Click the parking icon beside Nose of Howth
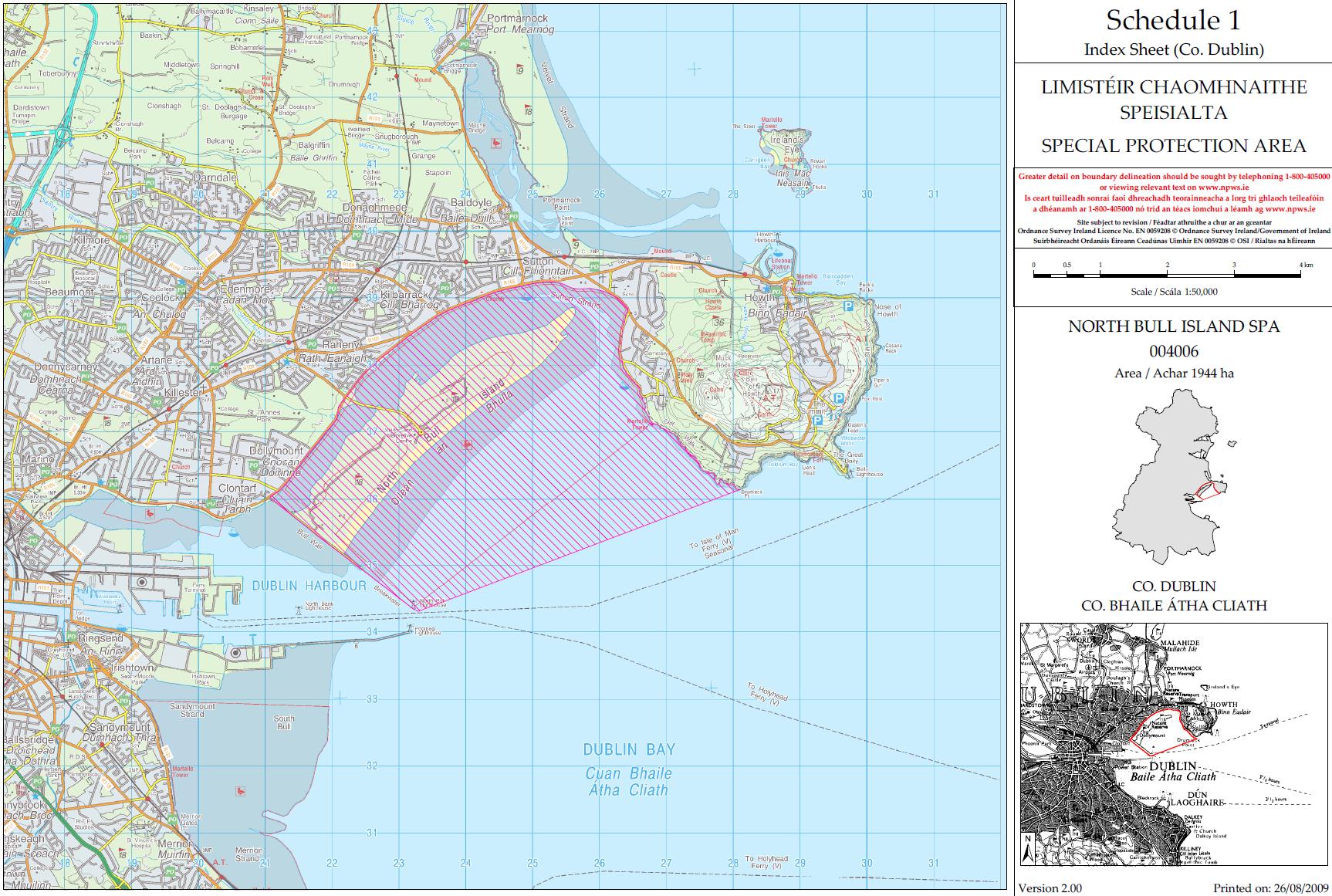Screen dimensions: 1332x896 click(x=850, y=306)
